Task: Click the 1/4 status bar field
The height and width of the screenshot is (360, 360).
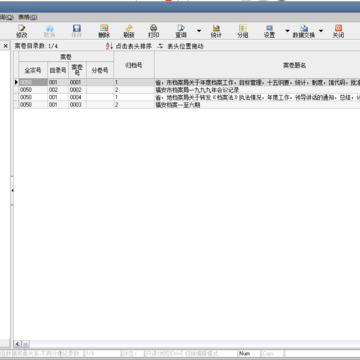Action: click(102, 353)
